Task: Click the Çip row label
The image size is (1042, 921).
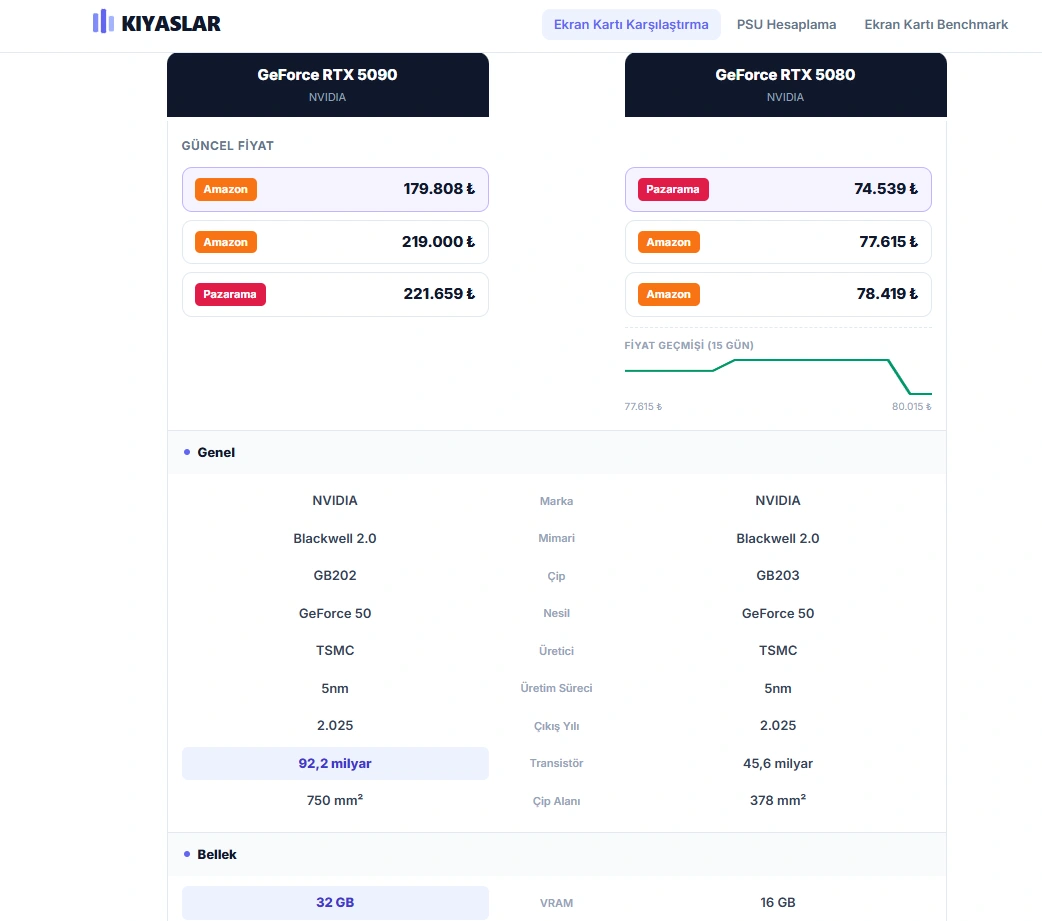Action: [x=556, y=576]
